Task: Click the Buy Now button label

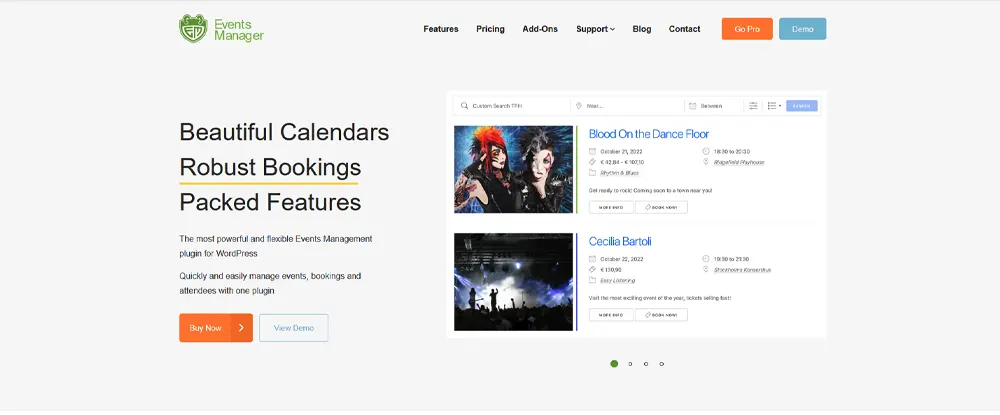Action: pyautogui.click(x=205, y=328)
